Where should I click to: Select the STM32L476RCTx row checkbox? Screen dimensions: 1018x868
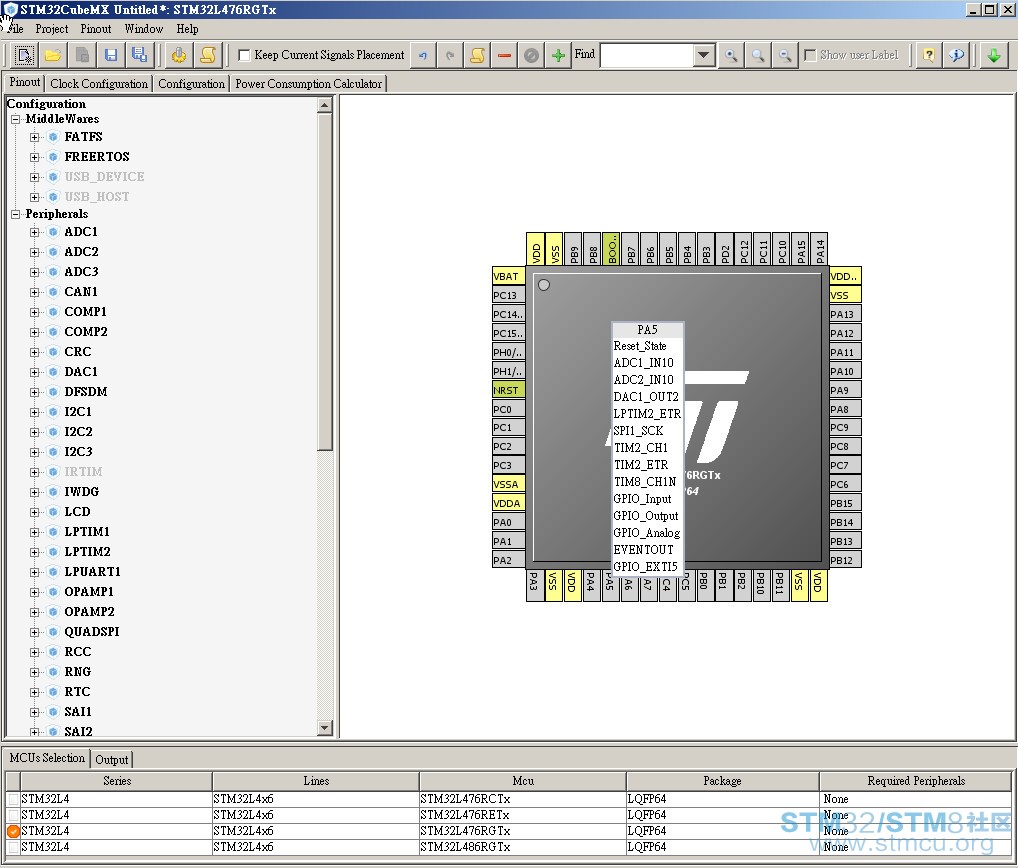coord(13,799)
